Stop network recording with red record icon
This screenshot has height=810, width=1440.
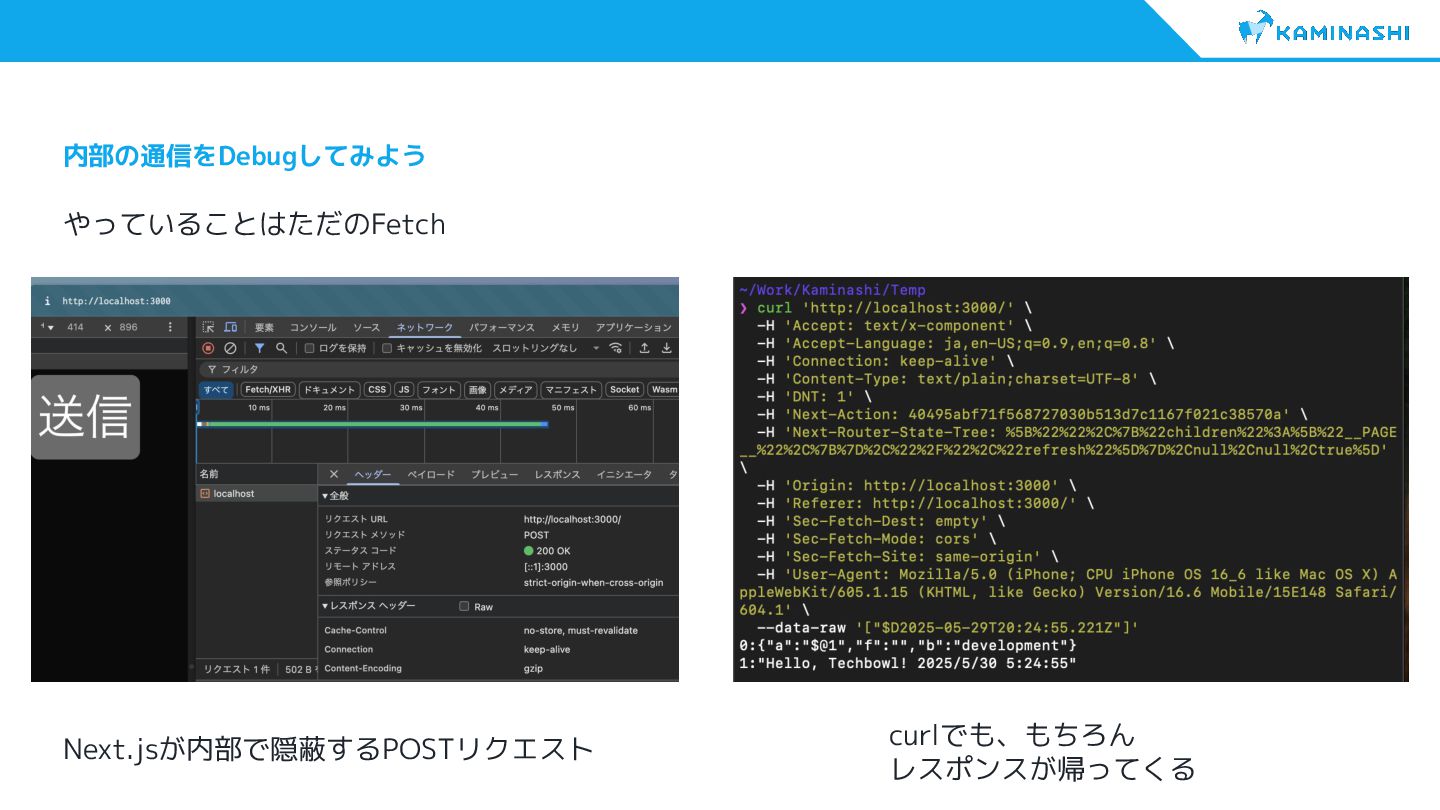pos(208,348)
